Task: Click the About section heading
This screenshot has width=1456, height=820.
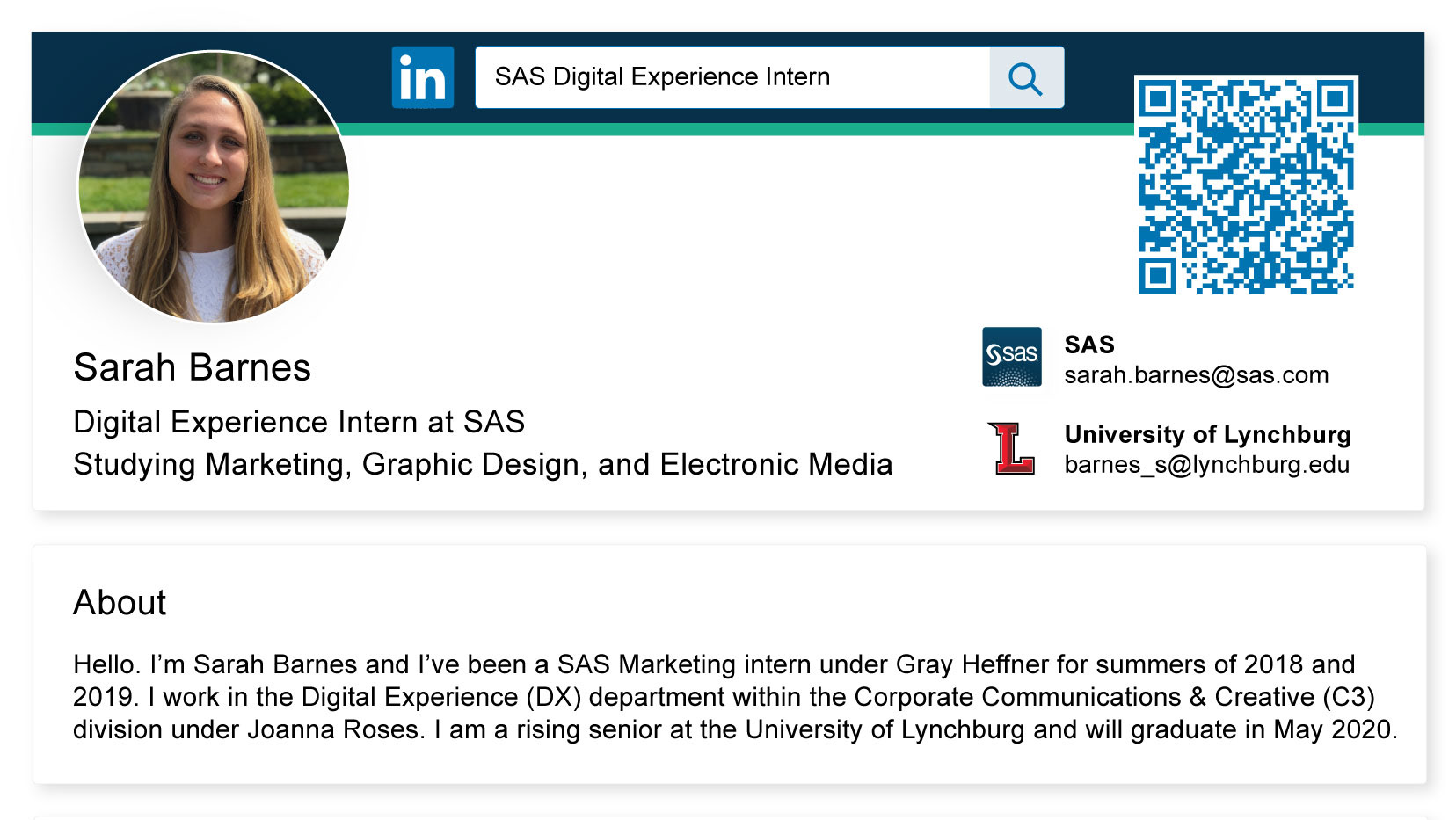Action: (x=120, y=603)
